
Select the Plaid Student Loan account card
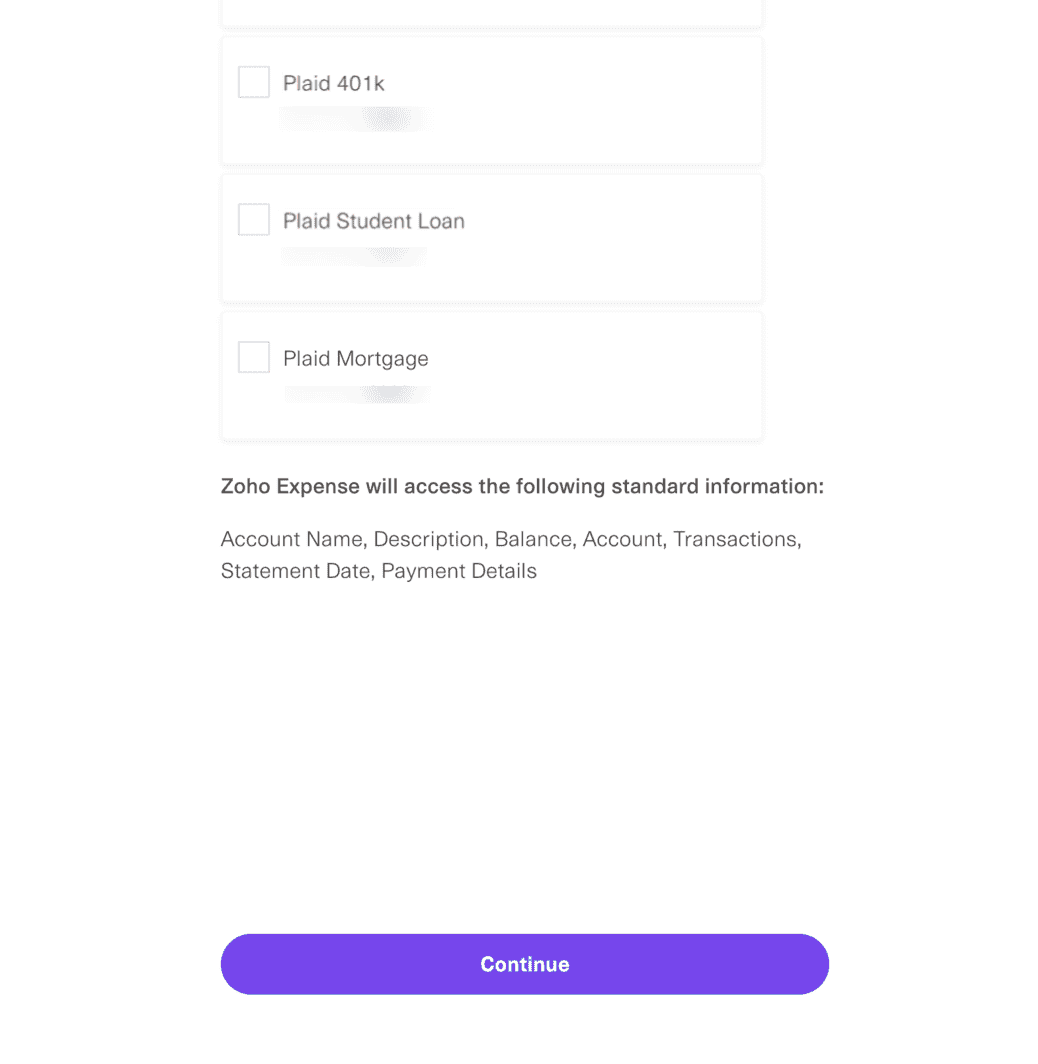click(x=491, y=237)
